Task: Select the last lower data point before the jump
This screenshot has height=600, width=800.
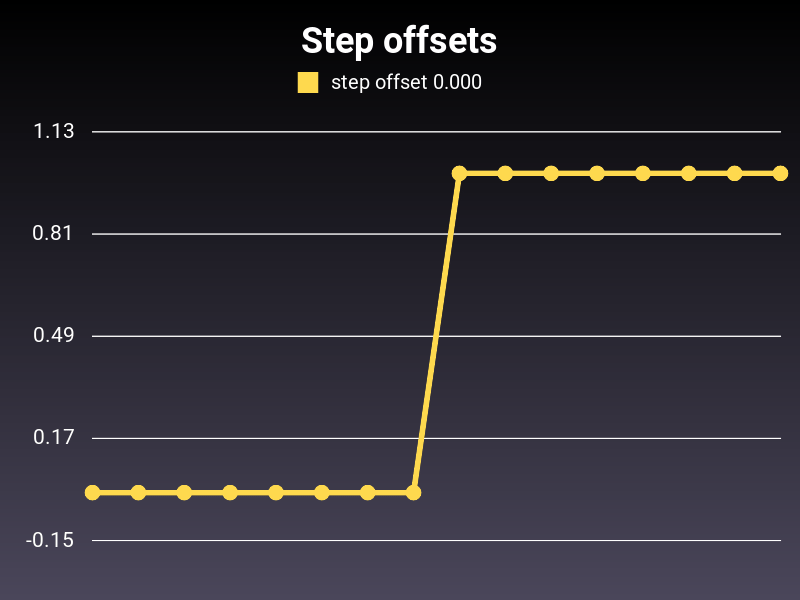Action: point(413,492)
